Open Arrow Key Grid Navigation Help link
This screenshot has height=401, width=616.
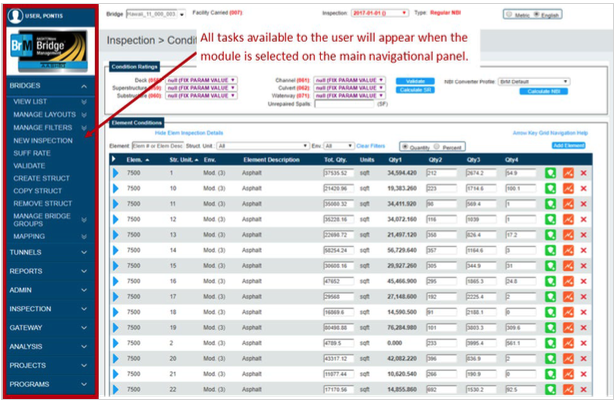pyautogui.click(x=550, y=133)
